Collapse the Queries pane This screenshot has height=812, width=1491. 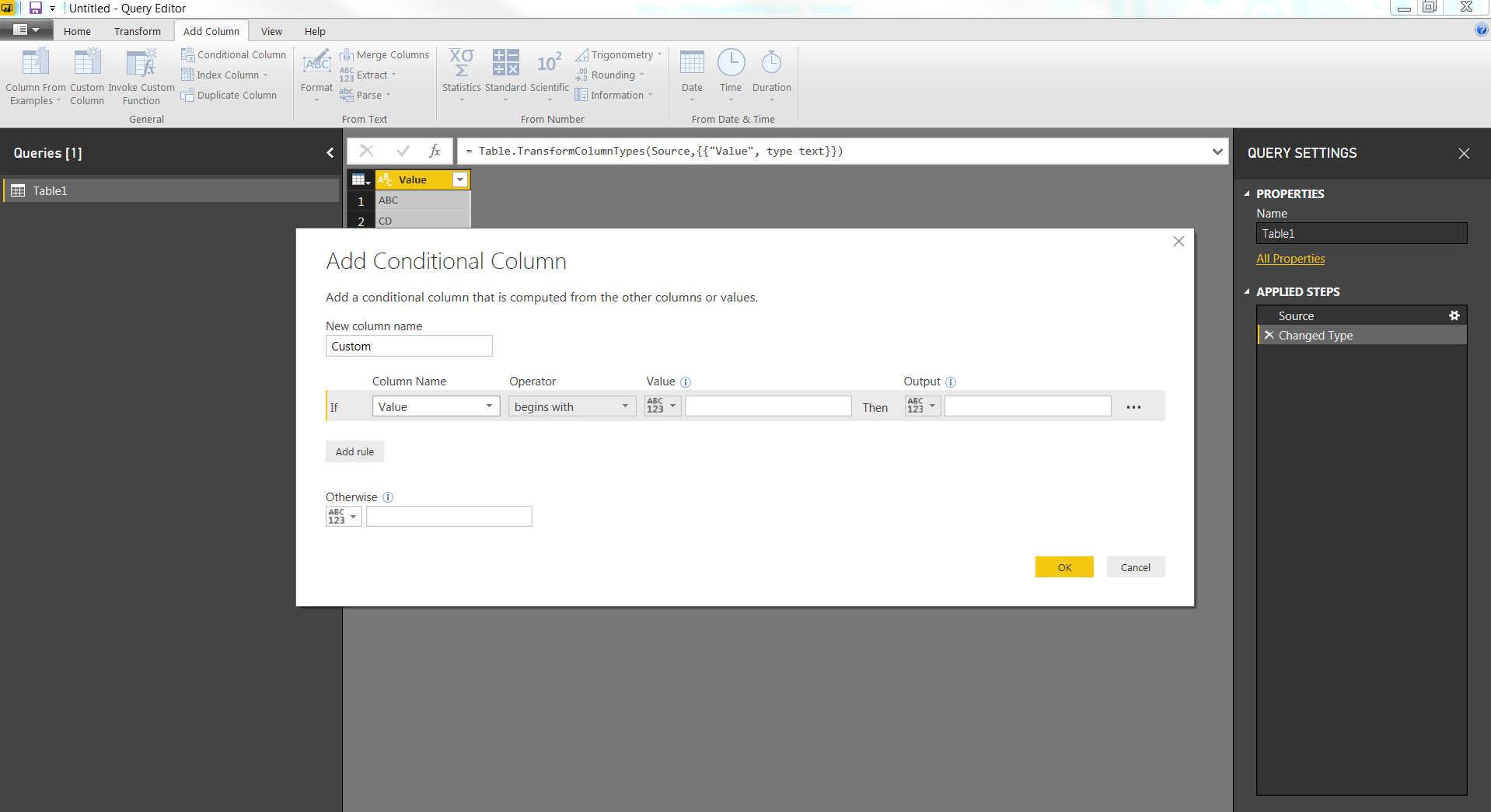330,153
